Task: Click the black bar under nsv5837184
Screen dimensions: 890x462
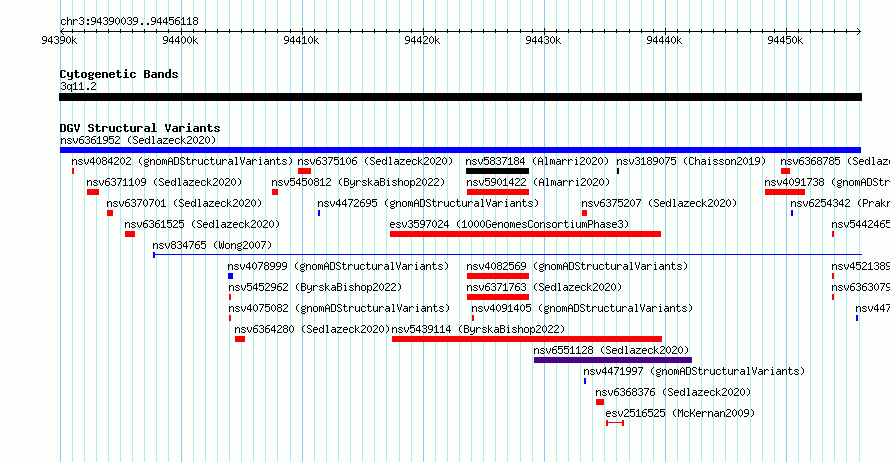Action: 497,171
